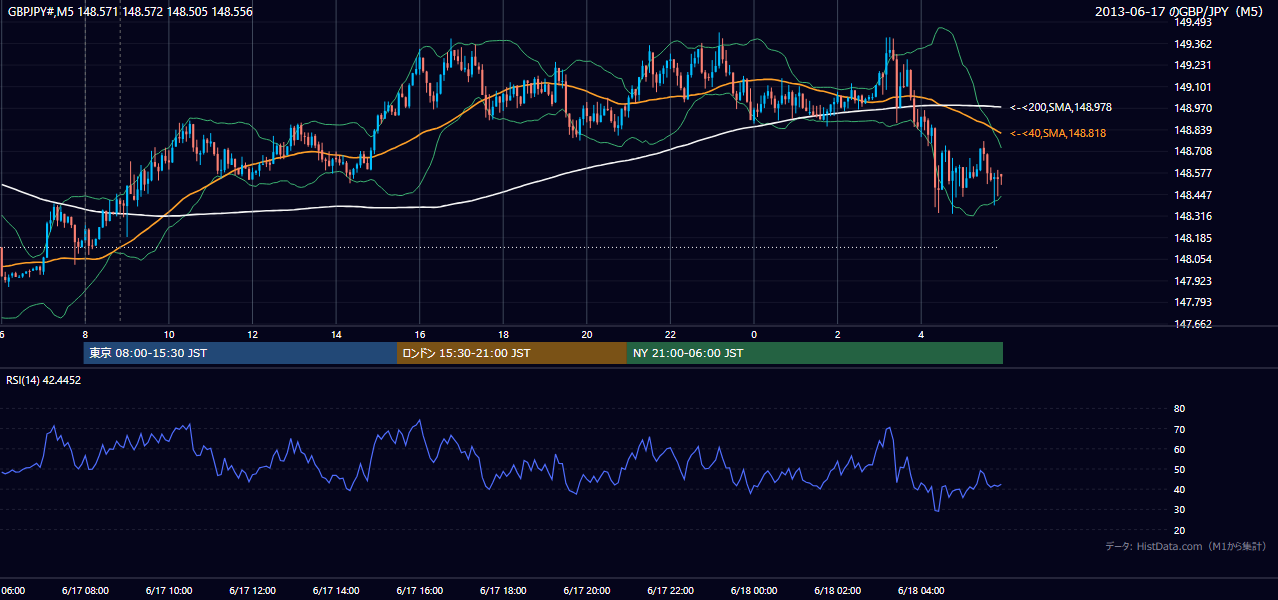This screenshot has height=600, width=1278.
Task: Click hour label 16 under the price chart
Action: [x=420, y=334]
